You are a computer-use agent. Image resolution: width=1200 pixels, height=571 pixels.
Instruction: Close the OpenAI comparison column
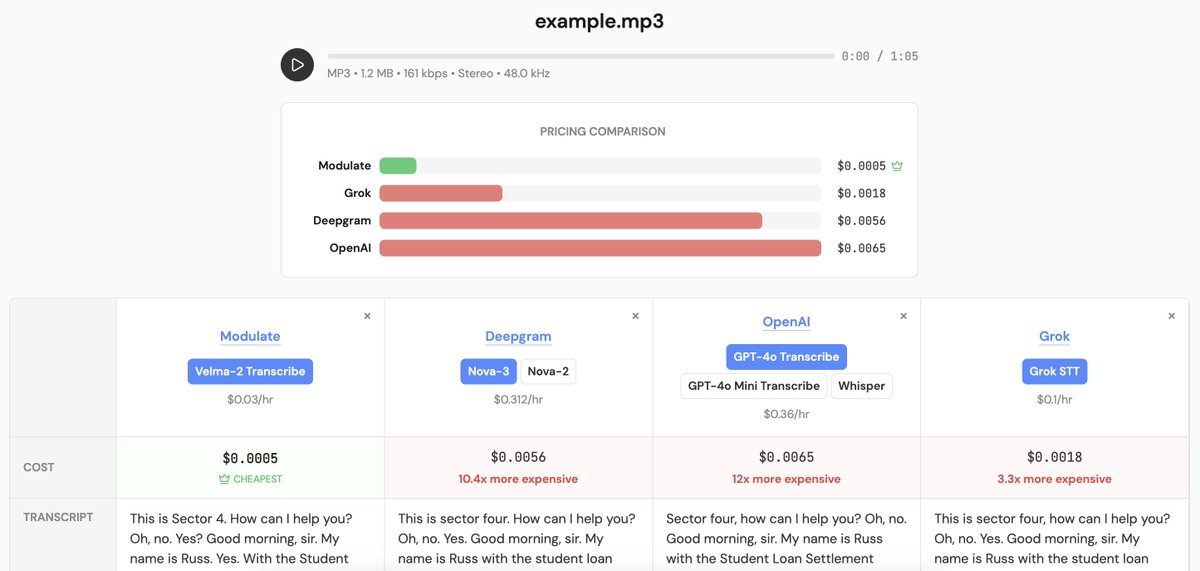[903, 316]
